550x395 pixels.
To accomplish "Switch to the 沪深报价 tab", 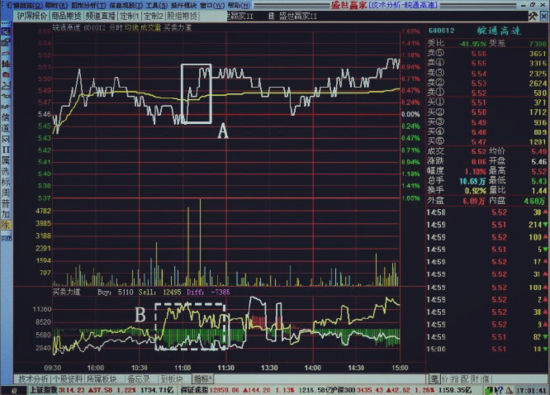I will [x=32, y=16].
